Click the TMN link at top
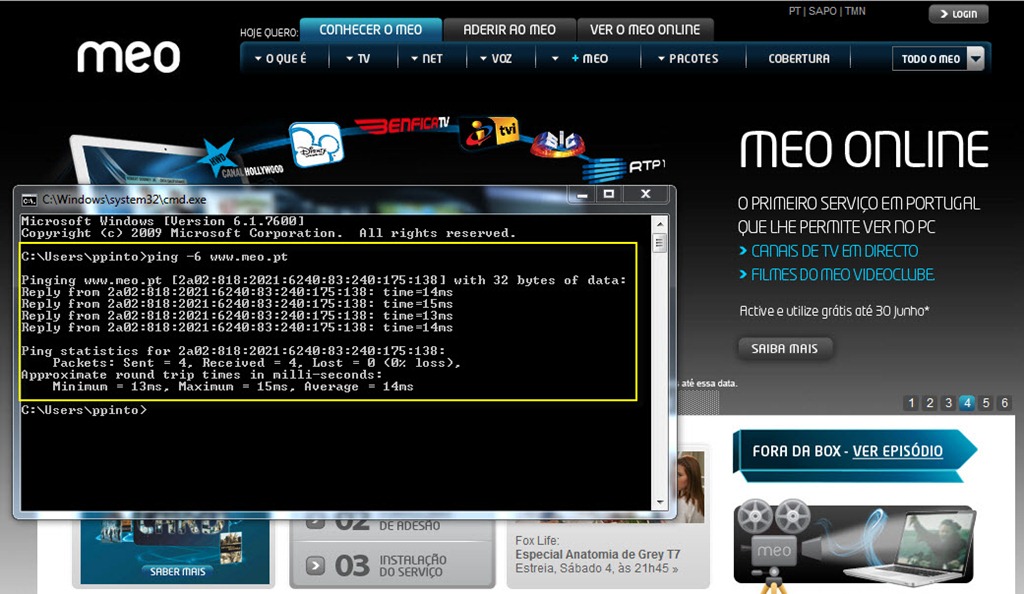 click(855, 11)
